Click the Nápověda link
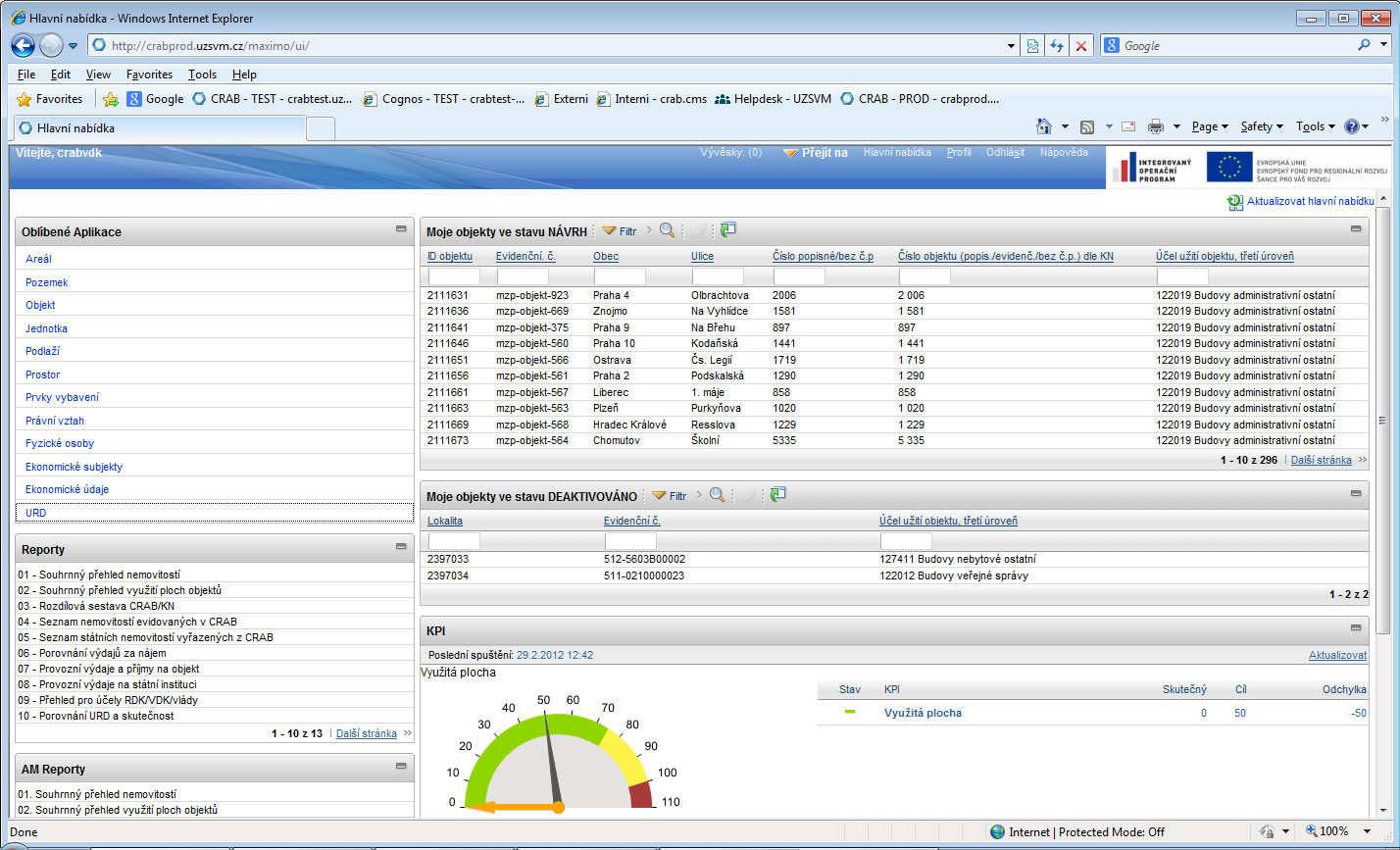The width and height of the screenshot is (1400, 850). tap(1064, 153)
